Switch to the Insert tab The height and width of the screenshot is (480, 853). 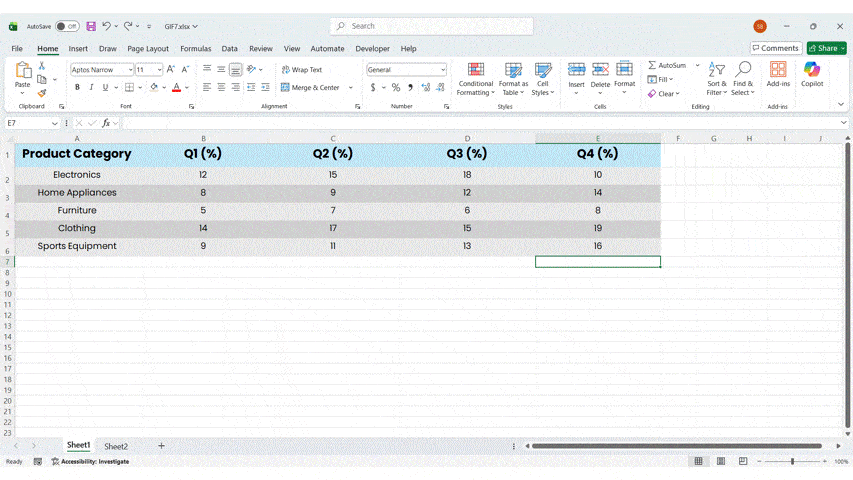[x=78, y=48]
